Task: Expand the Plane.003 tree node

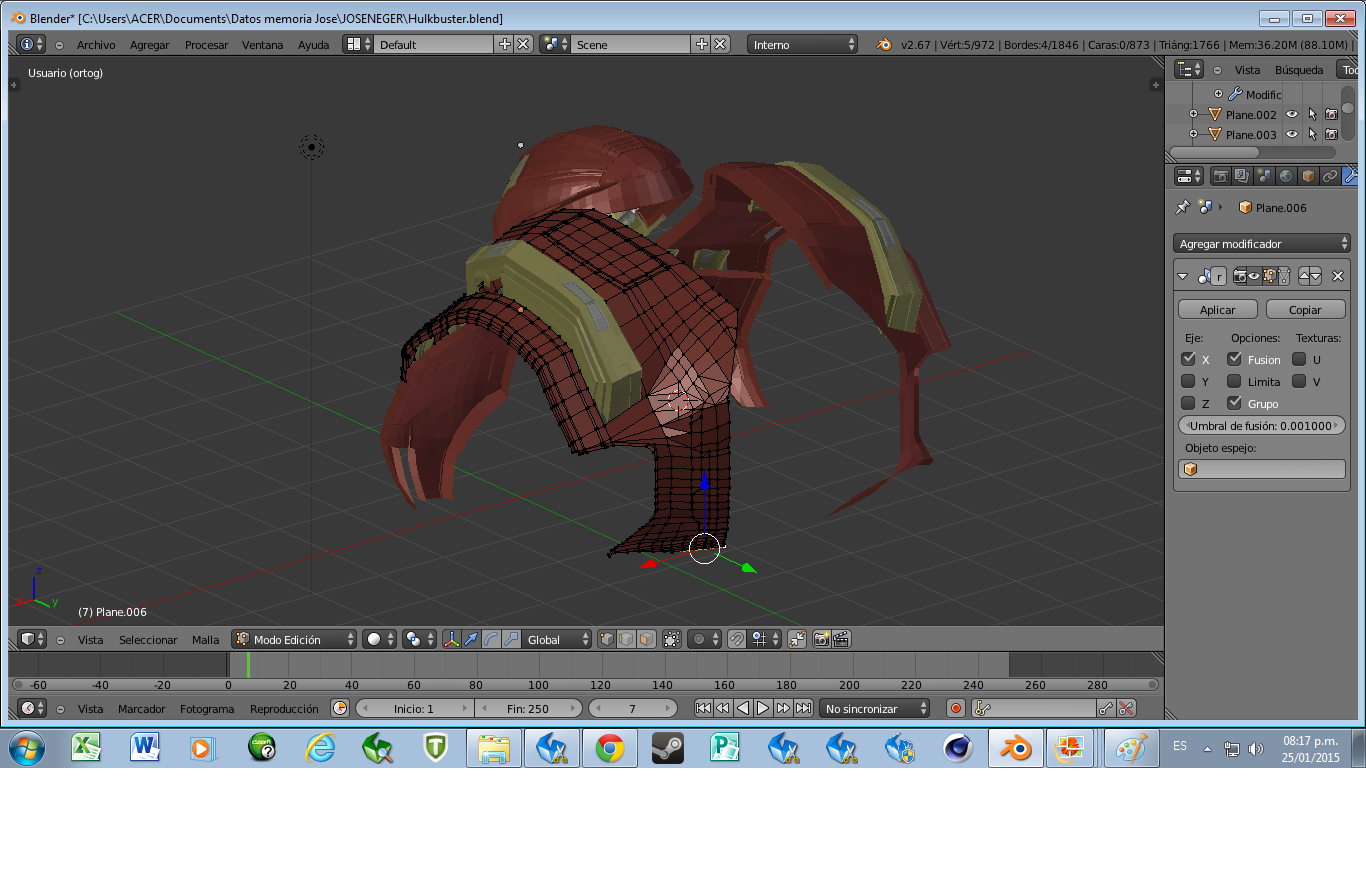Action: (1193, 134)
